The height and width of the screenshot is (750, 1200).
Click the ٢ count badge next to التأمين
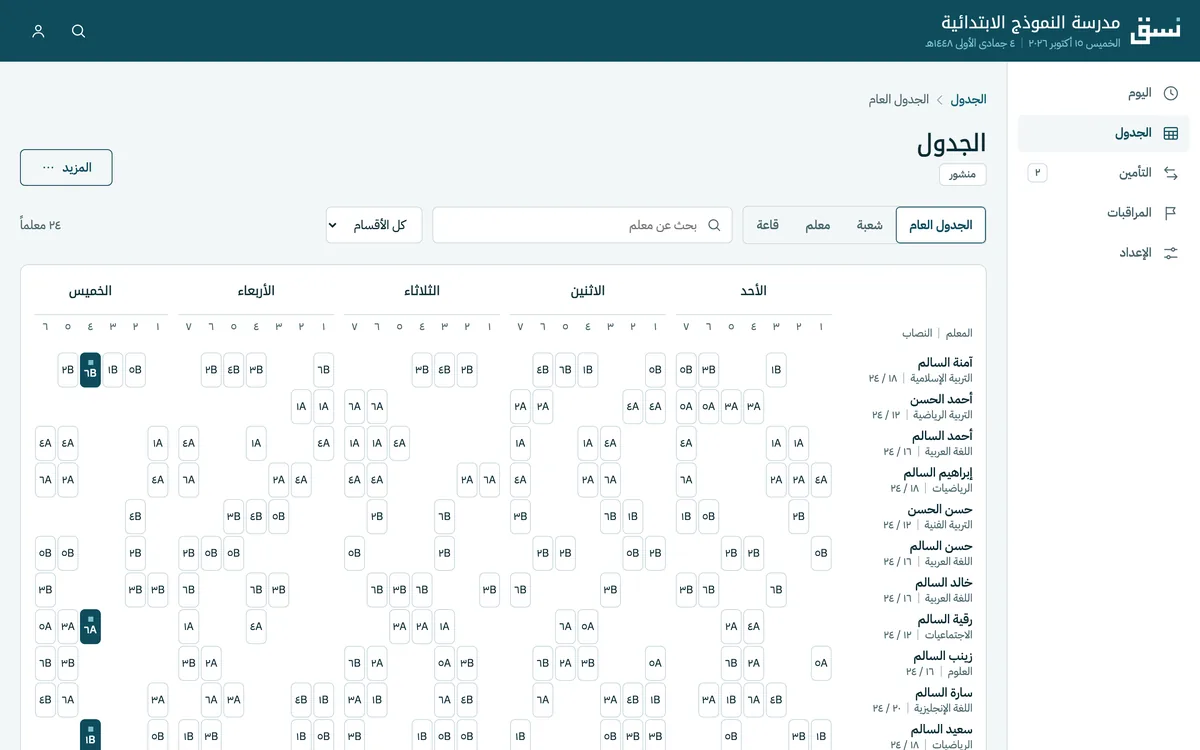pos(1038,173)
